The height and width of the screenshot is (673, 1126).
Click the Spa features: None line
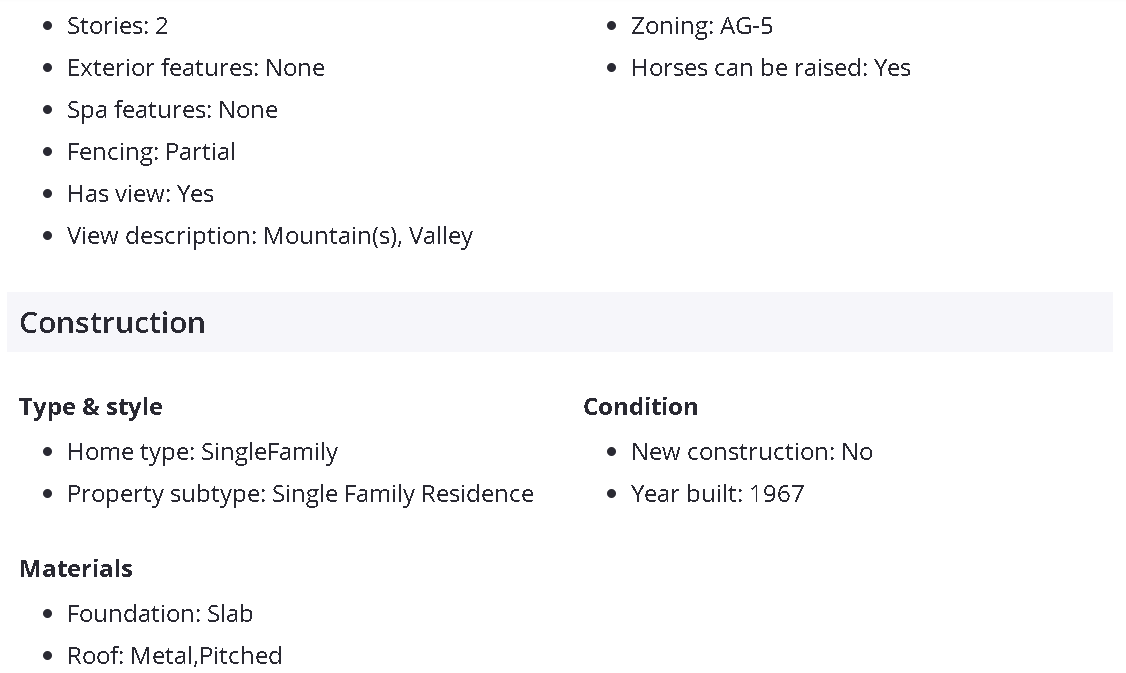coord(172,110)
